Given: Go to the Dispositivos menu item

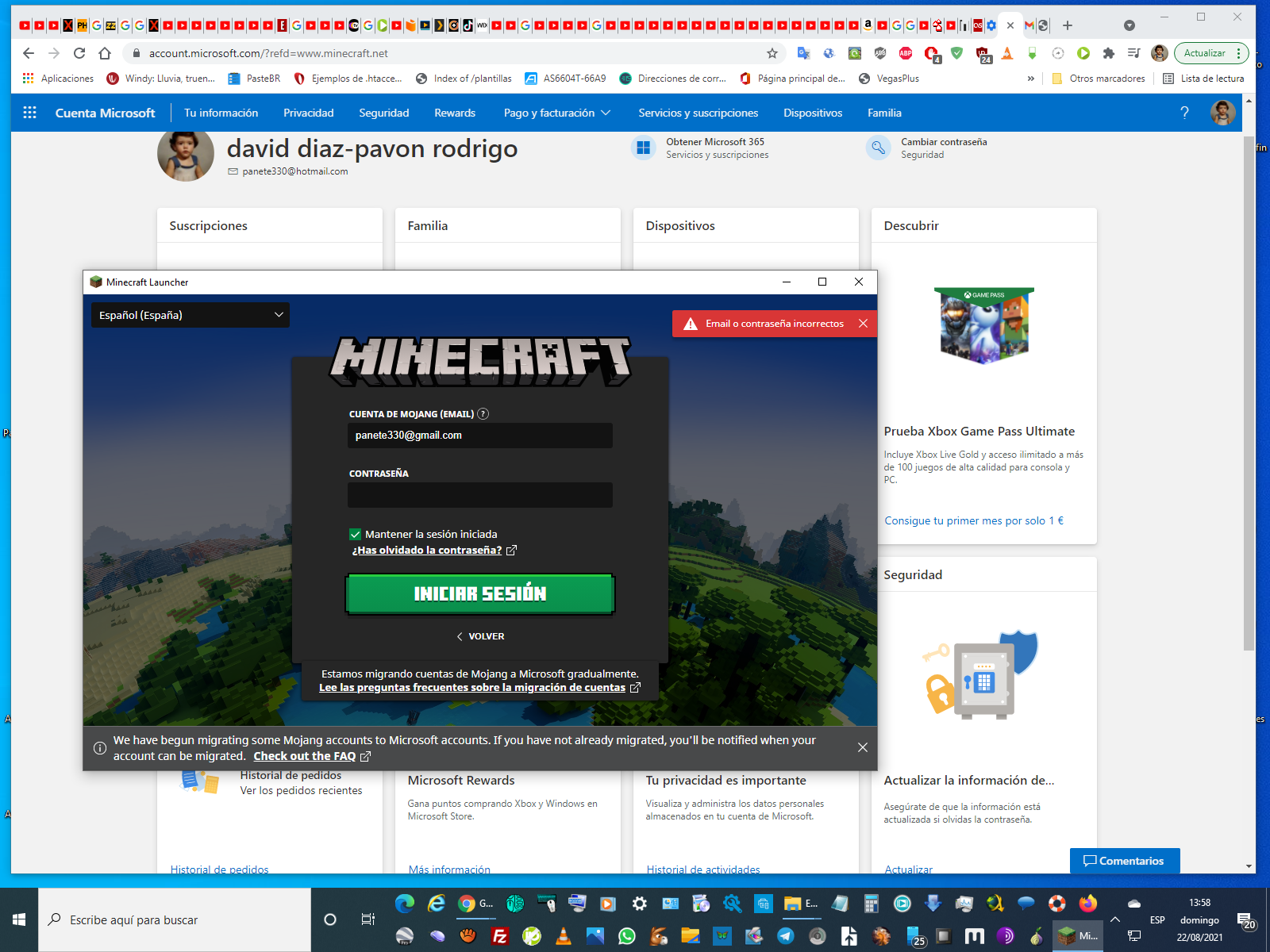Looking at the screenshot, I should point(812,113).
